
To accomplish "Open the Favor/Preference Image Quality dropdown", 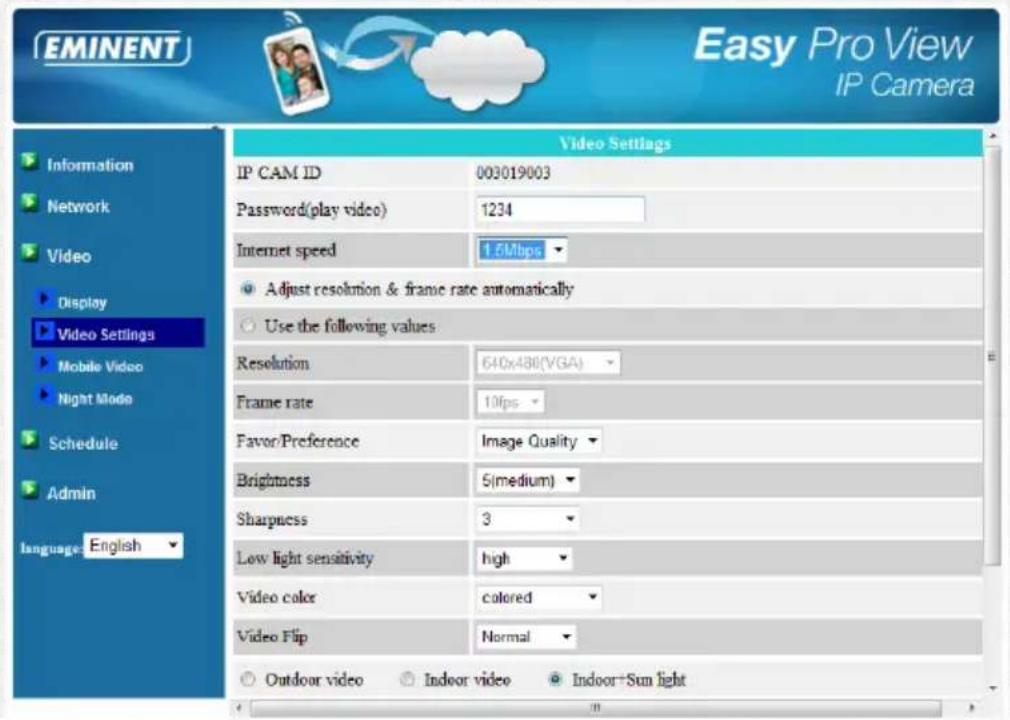I will click(x=539, y=441).
